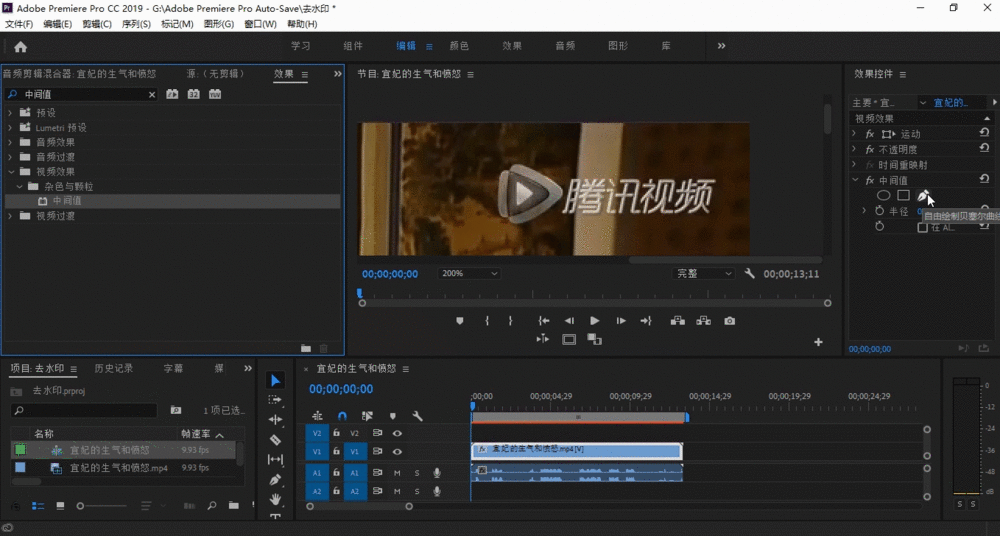This screenshot has height=536, width=1000.
Task: Step back one frame
Action: (x=570, y=321)
